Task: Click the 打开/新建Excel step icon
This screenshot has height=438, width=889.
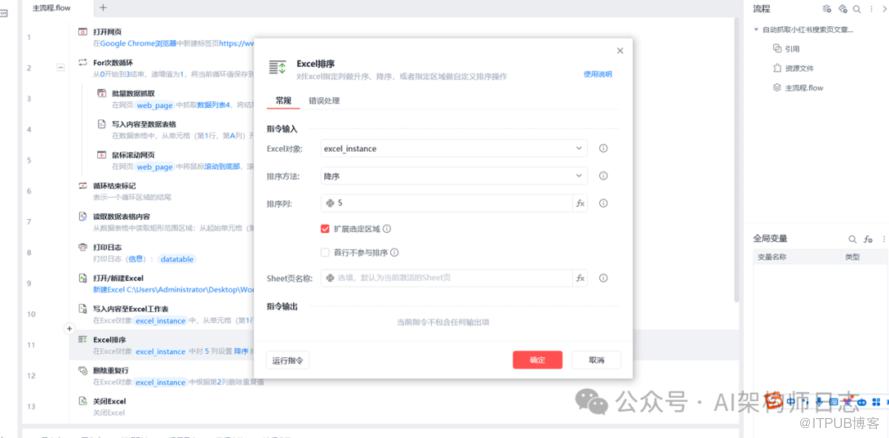Action: (83, 278)
